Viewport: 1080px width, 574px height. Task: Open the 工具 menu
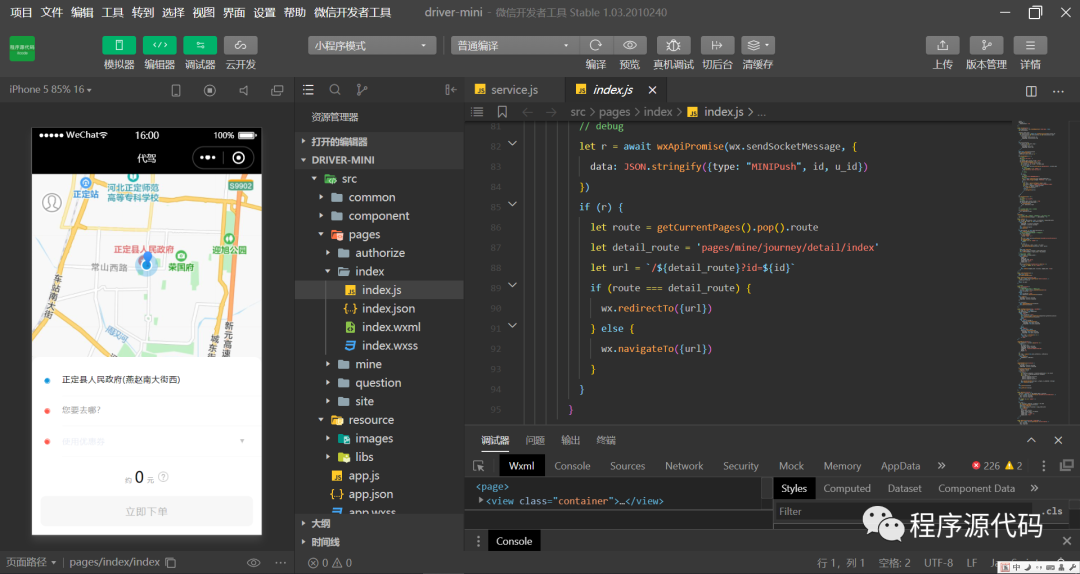[112, 12]
